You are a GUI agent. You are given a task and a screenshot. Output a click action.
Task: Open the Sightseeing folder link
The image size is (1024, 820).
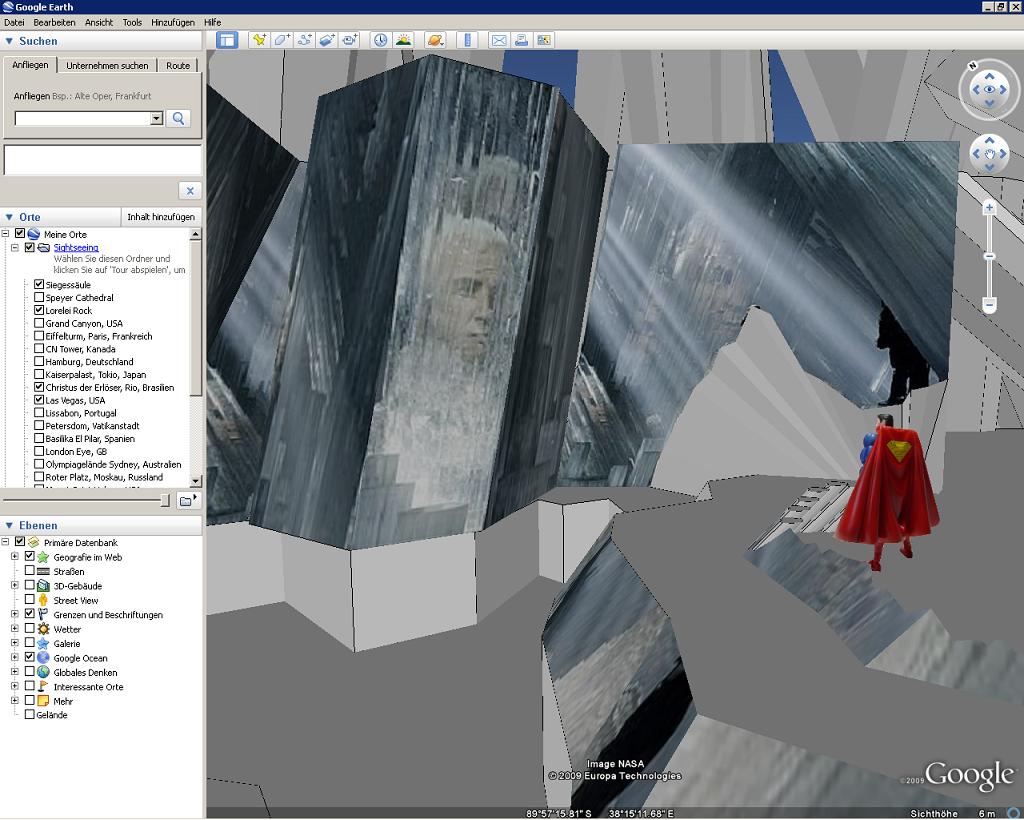76,247
